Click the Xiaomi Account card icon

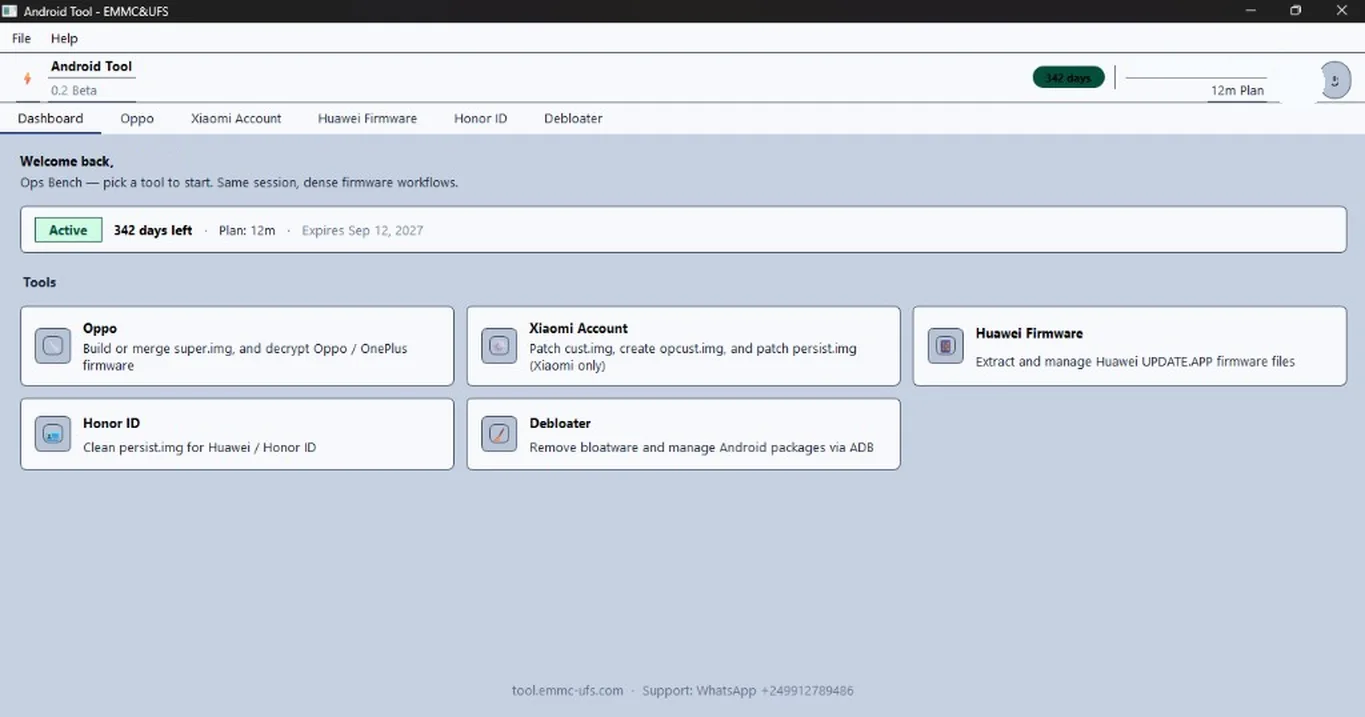click(x=499, y=346)
